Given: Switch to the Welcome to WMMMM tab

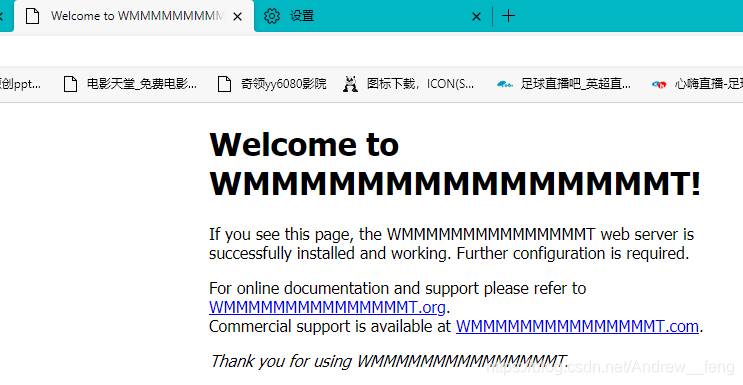Looking at the screenshot, I should (134, 16).
